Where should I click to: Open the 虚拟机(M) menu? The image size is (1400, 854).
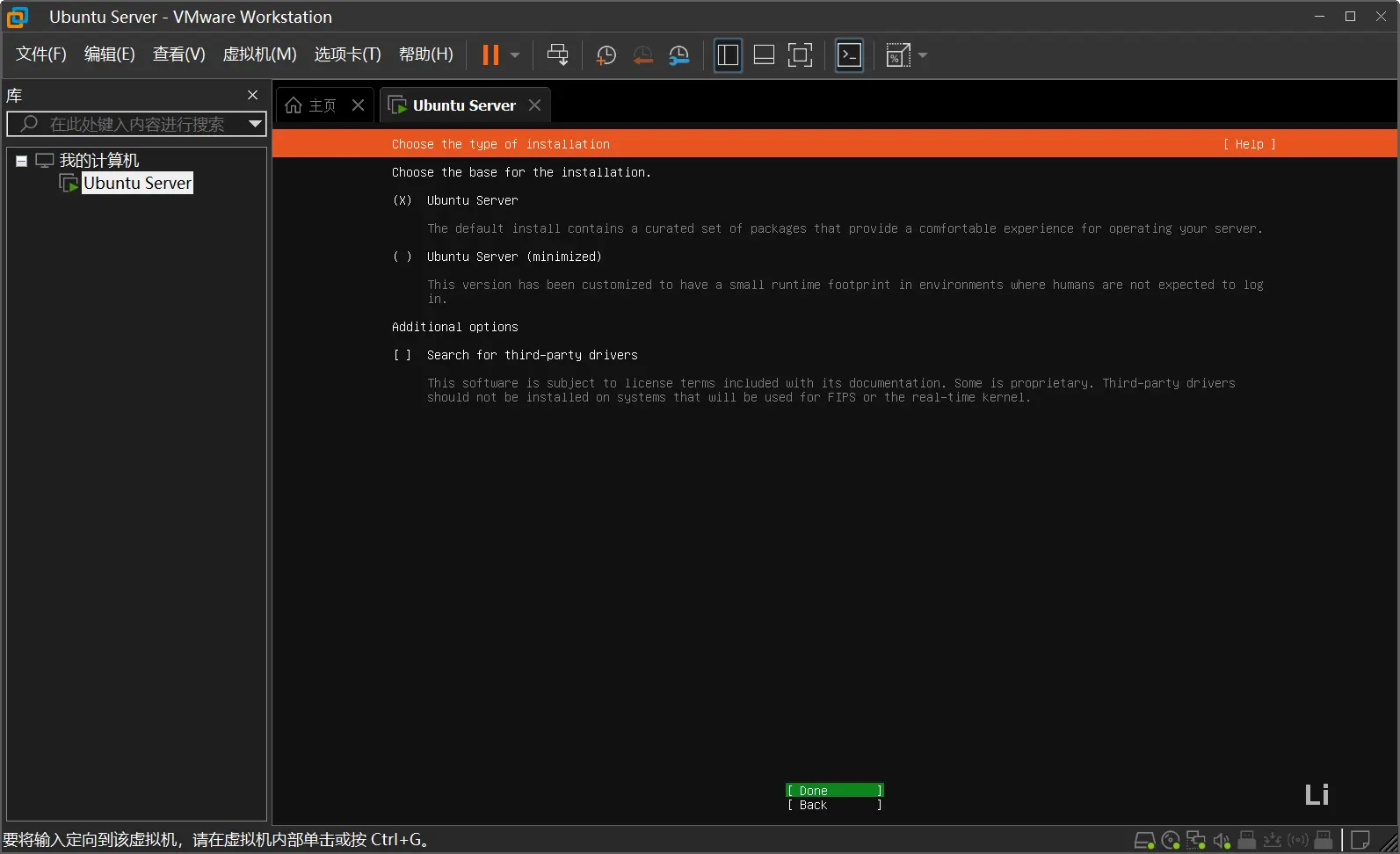259,54
